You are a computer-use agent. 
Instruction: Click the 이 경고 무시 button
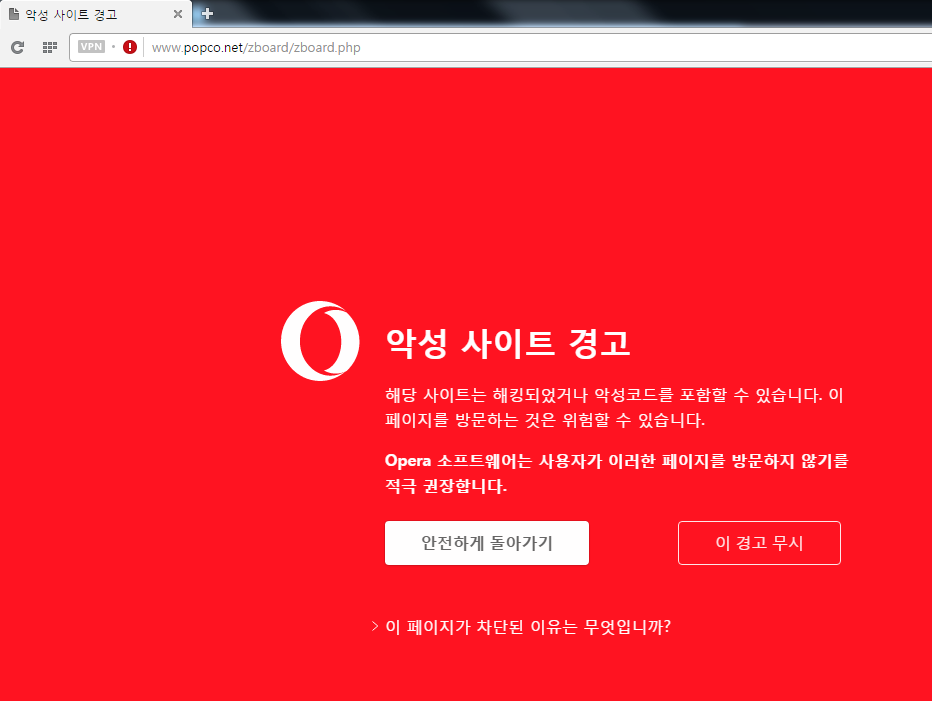759,543
